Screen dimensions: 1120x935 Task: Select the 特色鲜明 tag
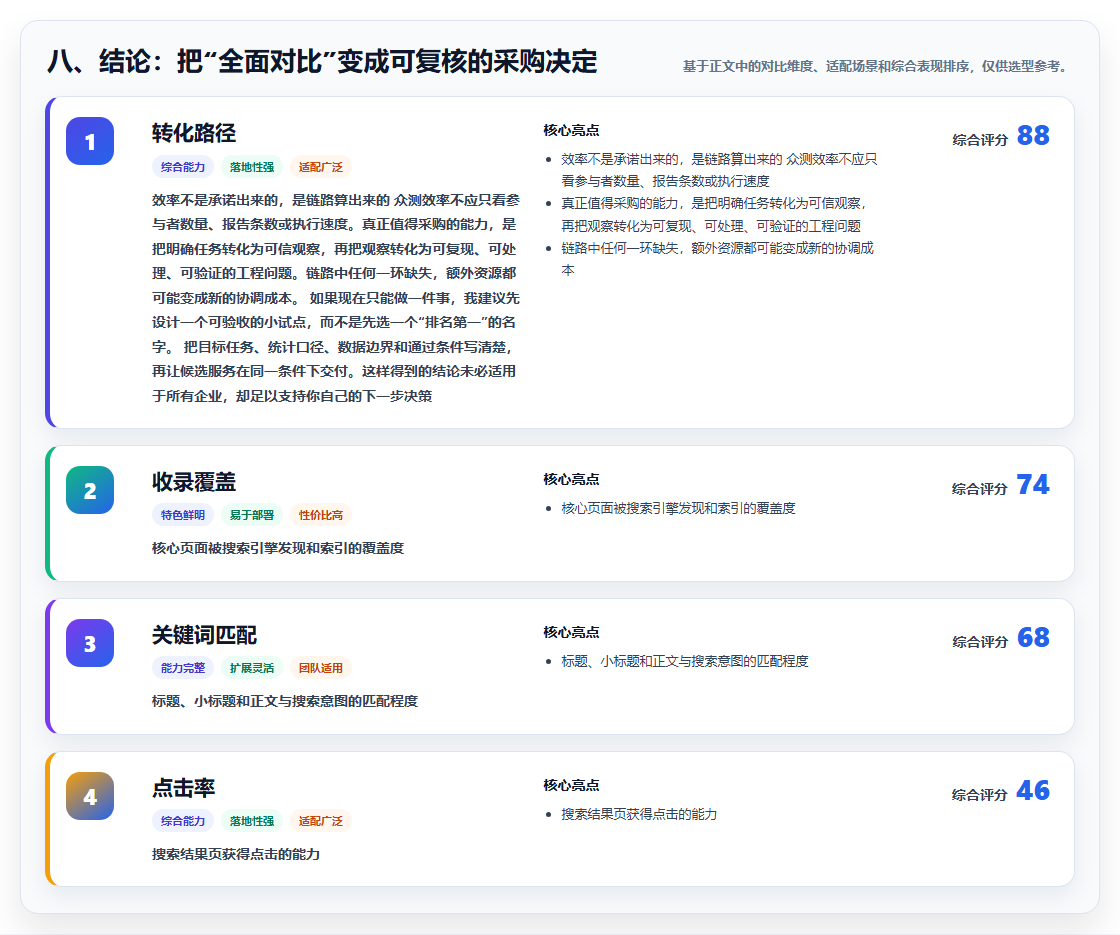[183, 515]
